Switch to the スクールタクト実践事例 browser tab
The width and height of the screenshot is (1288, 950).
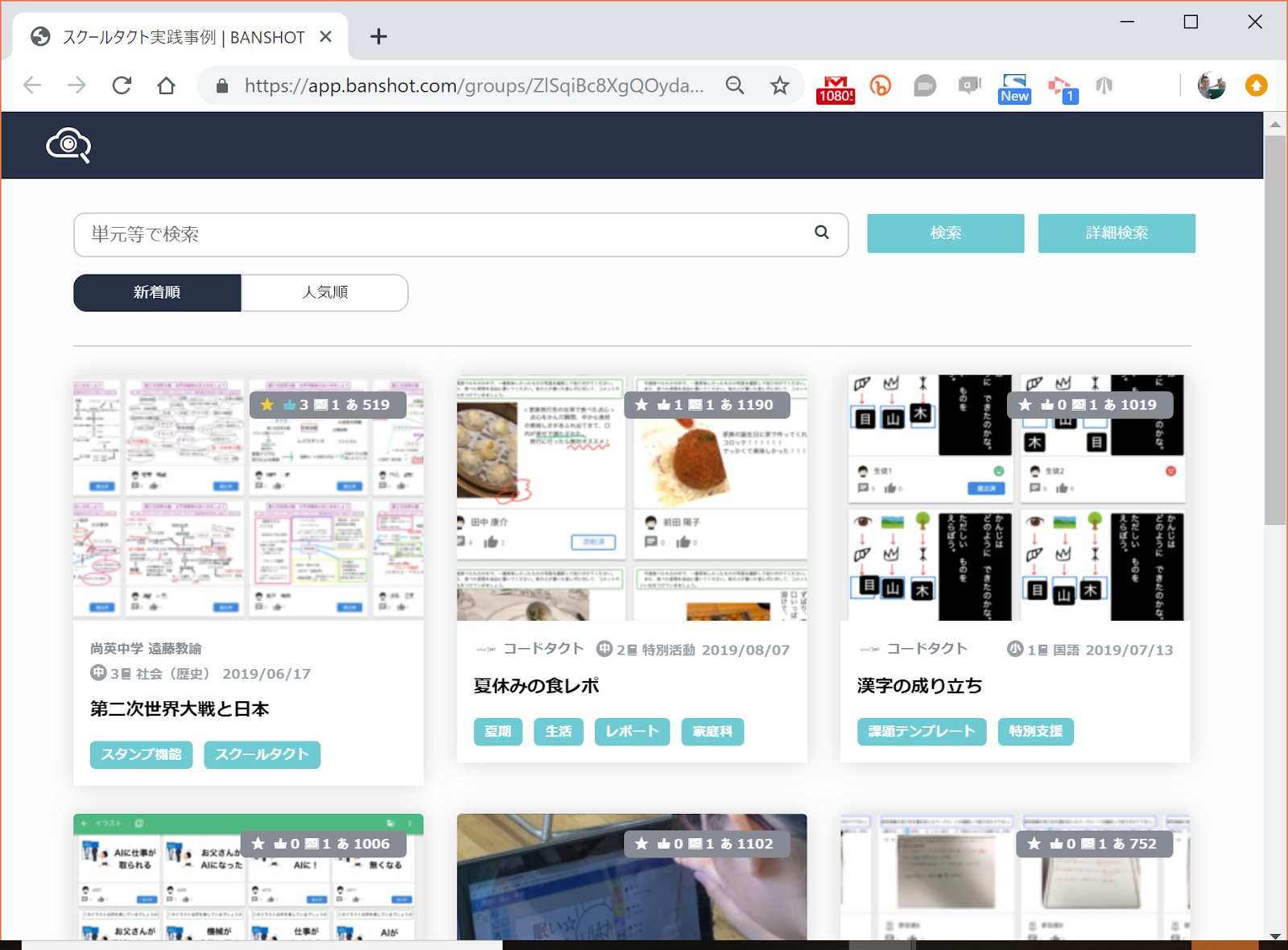(x=181, y=37)
